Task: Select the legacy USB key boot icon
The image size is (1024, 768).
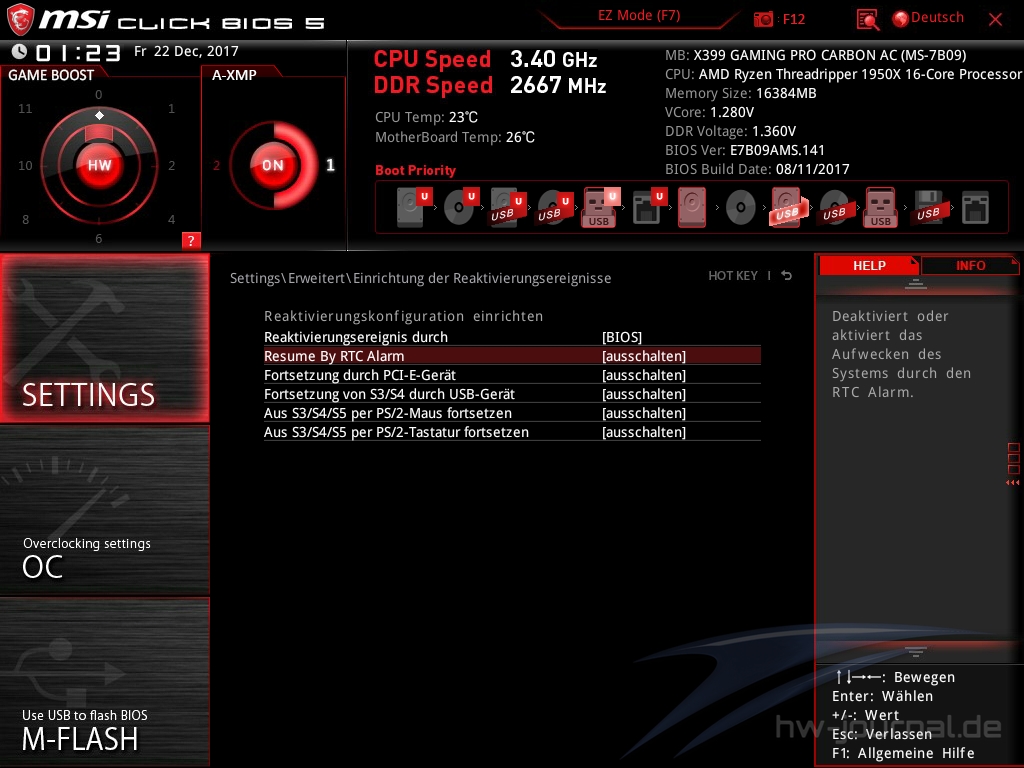Action: click(881, 207)
